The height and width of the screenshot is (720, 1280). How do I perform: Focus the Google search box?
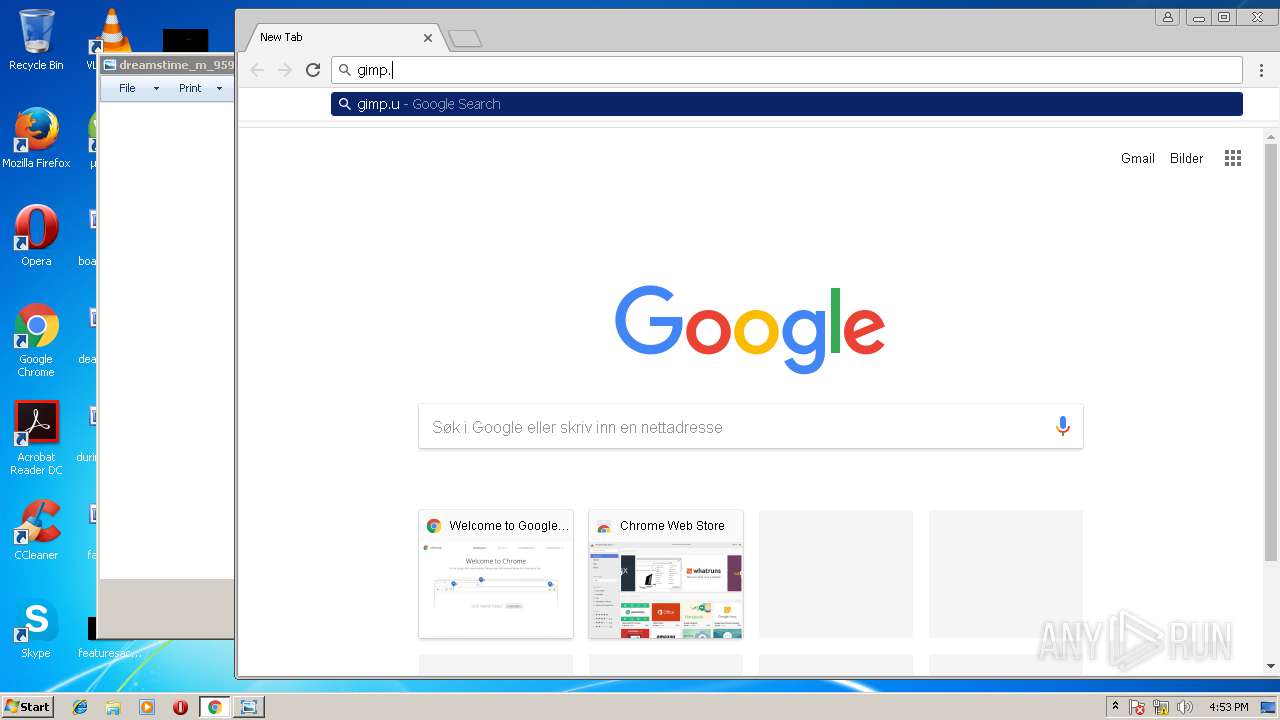750,427
